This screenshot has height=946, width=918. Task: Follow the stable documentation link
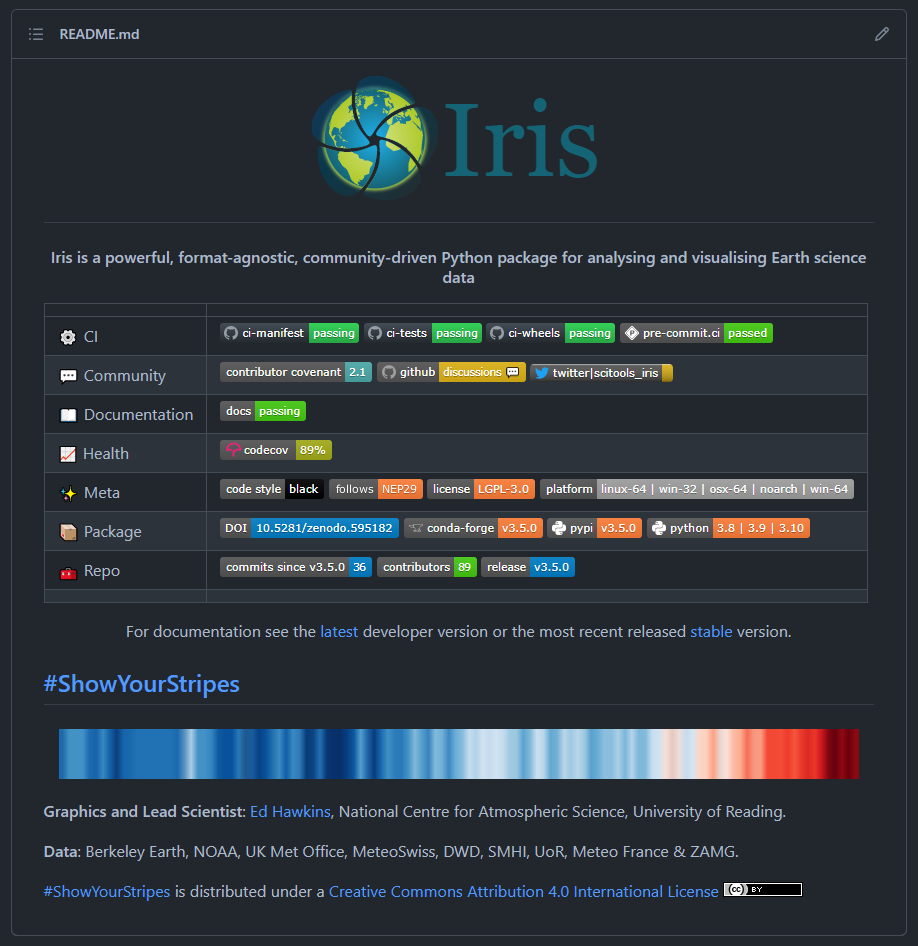(x=711, y=632)
